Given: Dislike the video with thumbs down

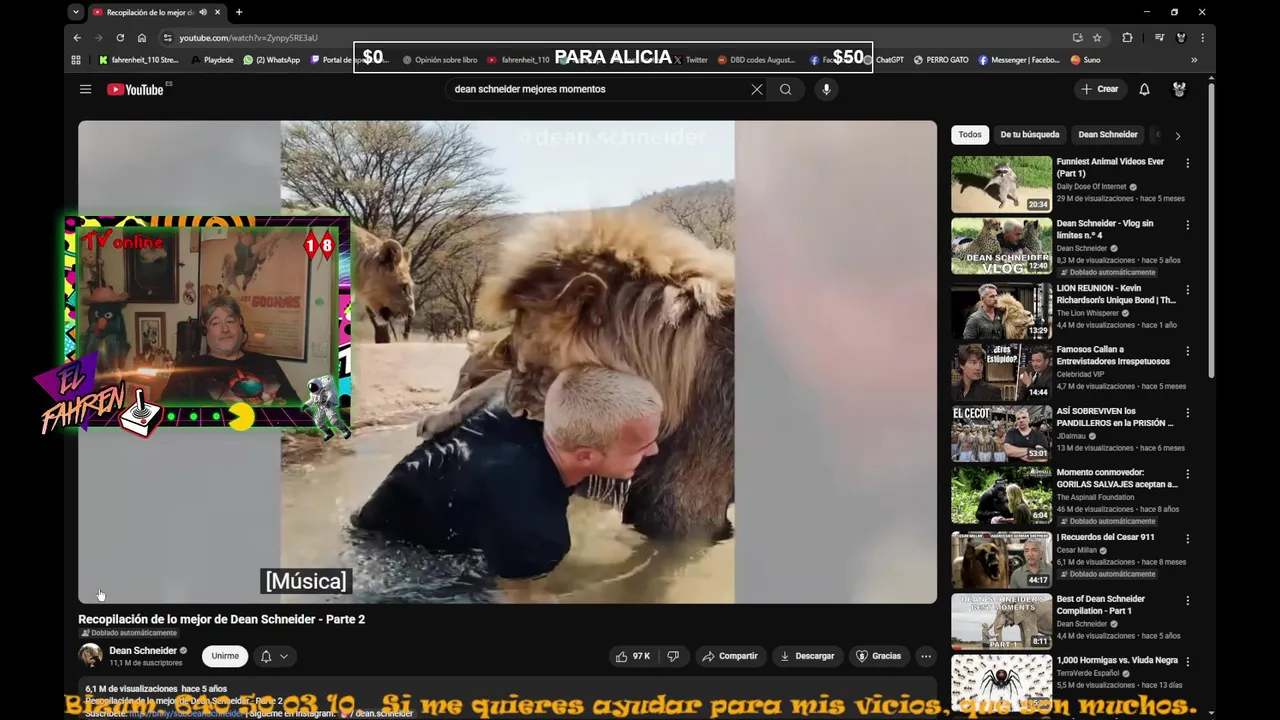Looking at the screenshot, I should pyautogui.click(x=673, y=656).
